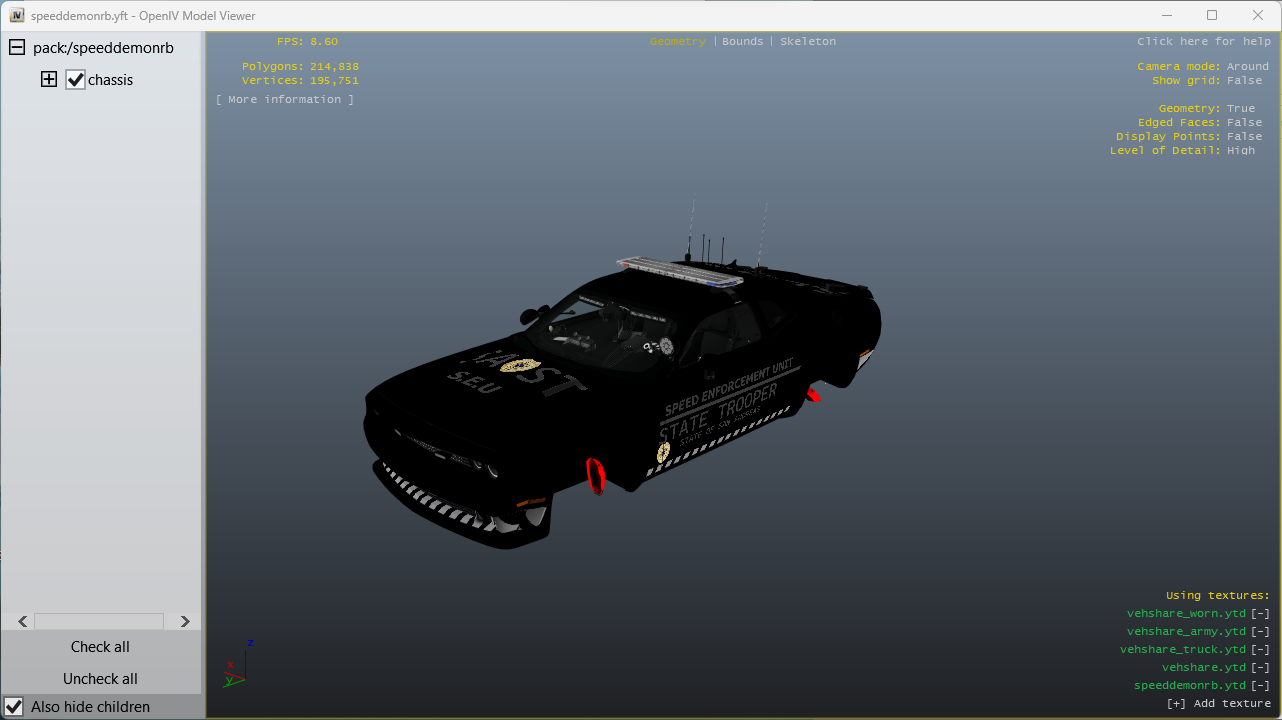Remove speeddemonrb.ytd texture with minus icon

[1260, 686]
